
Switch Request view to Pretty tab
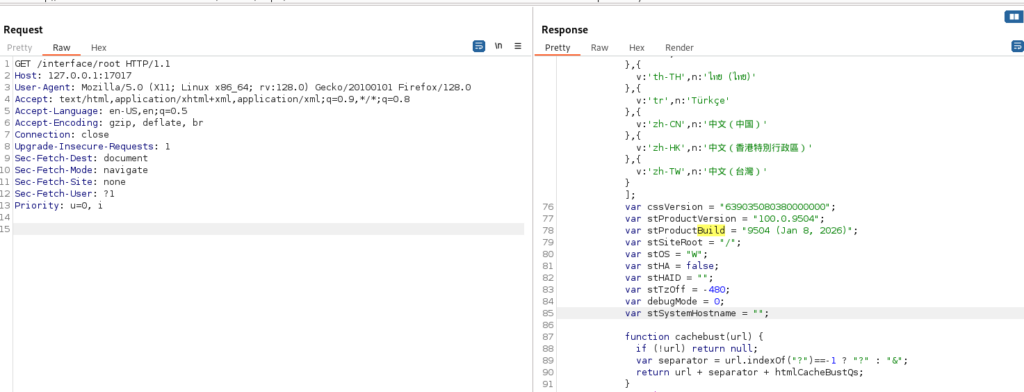19,48
